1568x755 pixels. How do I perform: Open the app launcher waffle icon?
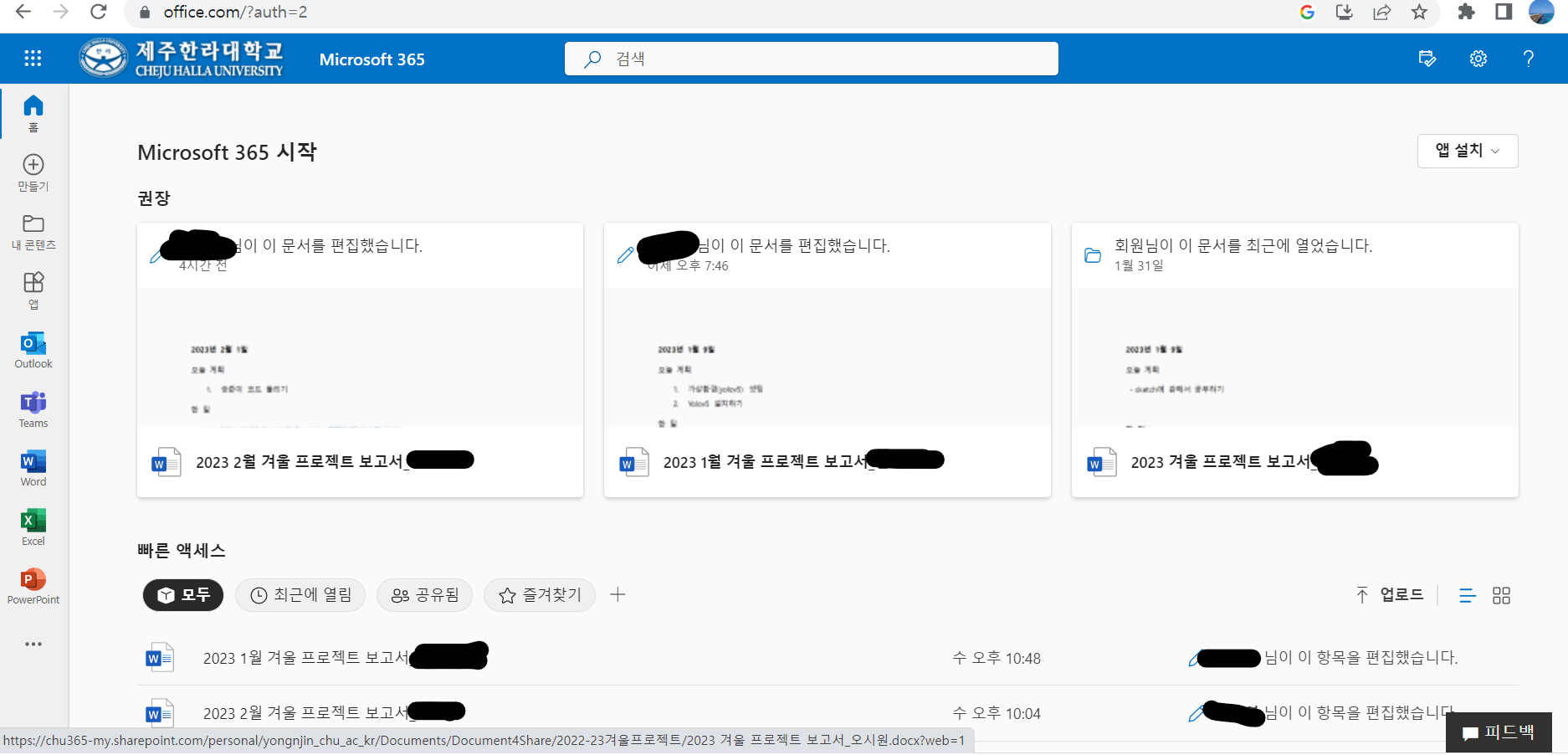tap(33, 58)
